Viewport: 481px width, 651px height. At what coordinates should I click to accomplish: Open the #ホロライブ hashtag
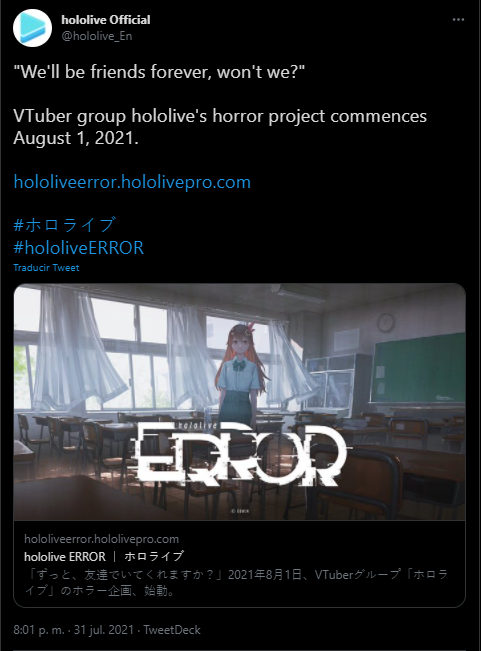(64, 225)
